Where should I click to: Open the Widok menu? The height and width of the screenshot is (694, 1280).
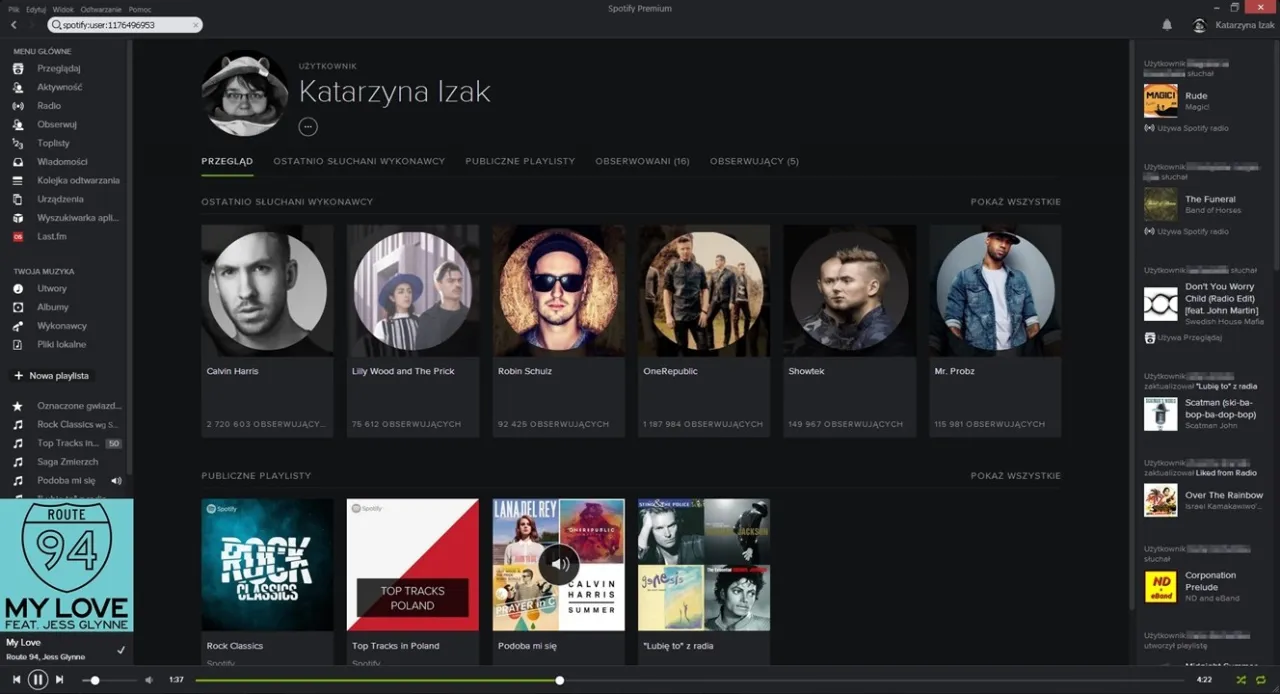pos(63,9)
